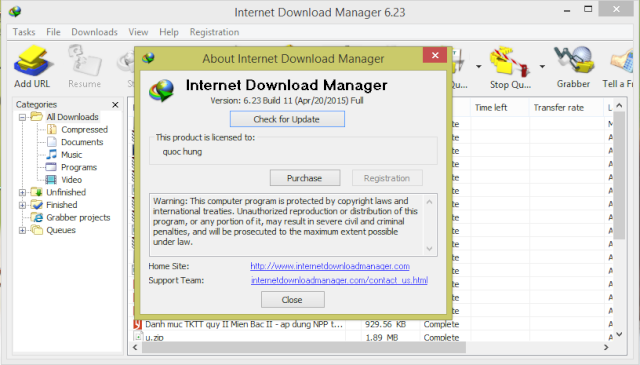Screen dimensions: 640x365
Task: Click the horizontal scrollbar thumb
Action: coord(304,347)
